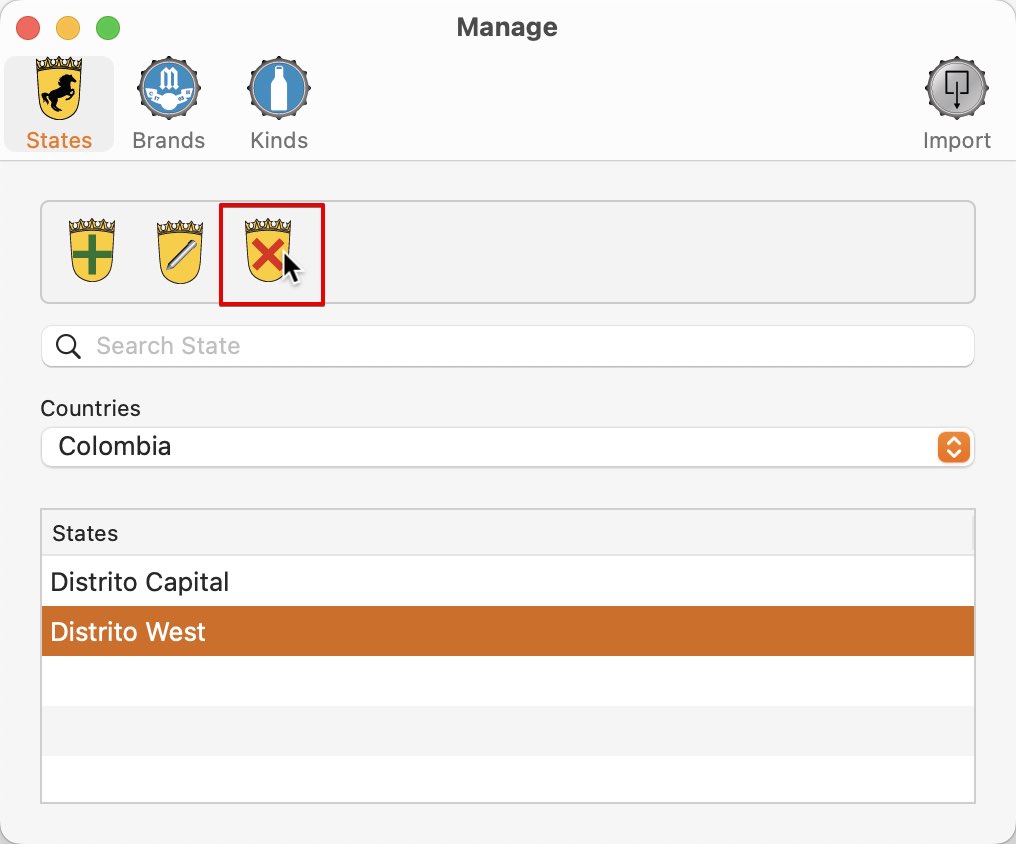This screenshot has width=1016, height=844.
Task: Switch to the Brands bottle cap icon
Action: pyautogui.click(x=168, y=88)
